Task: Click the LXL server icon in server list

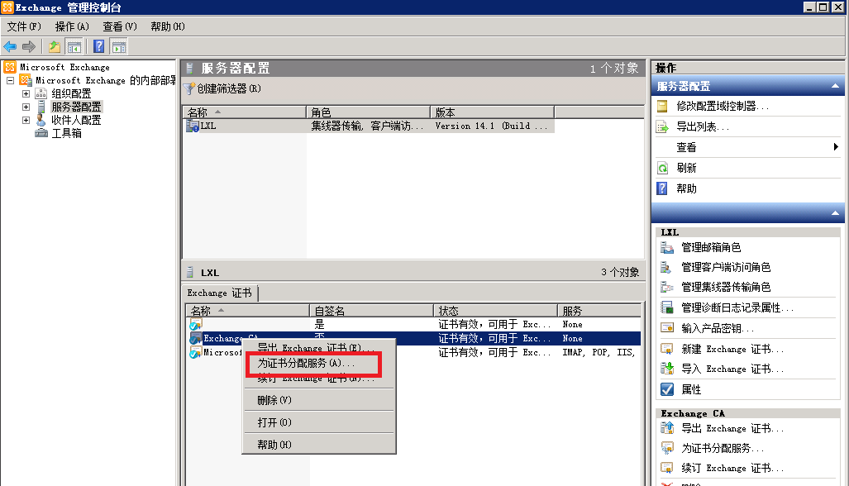Action: pyautogui.click(x=193, y=127)
